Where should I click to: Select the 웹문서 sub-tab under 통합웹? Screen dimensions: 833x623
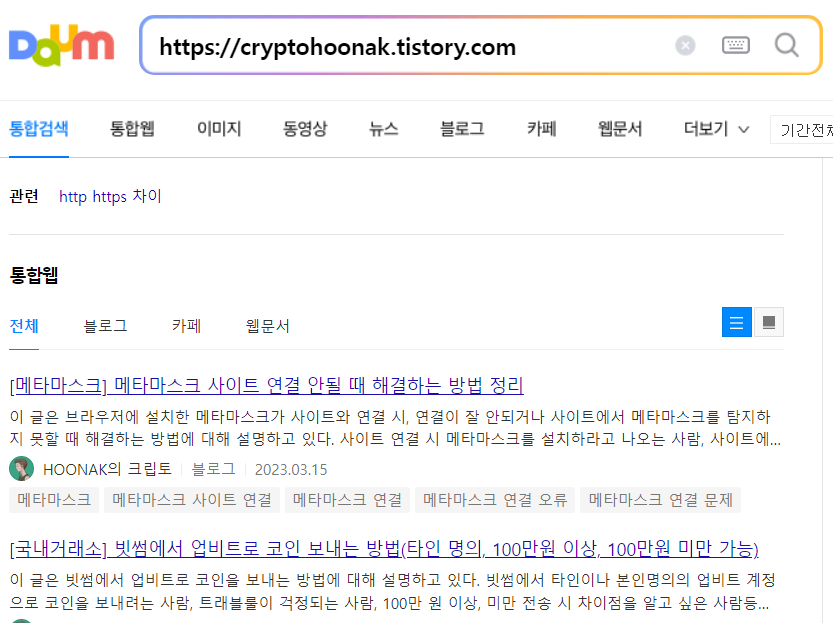(x=267, y=326)
